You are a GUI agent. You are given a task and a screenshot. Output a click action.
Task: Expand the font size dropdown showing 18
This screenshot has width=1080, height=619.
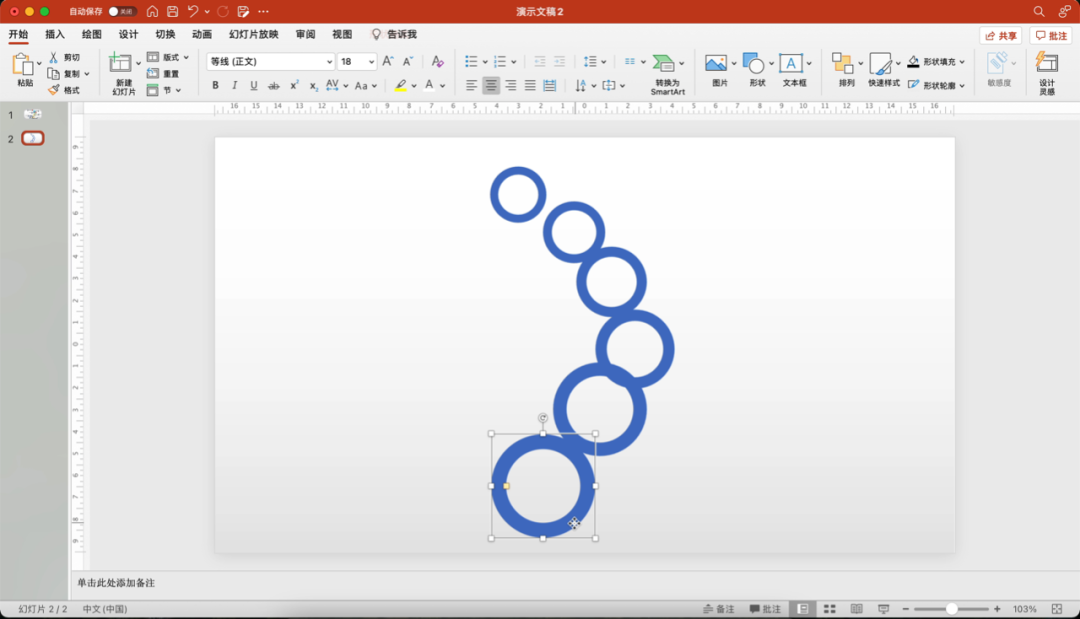click(371, 62)
